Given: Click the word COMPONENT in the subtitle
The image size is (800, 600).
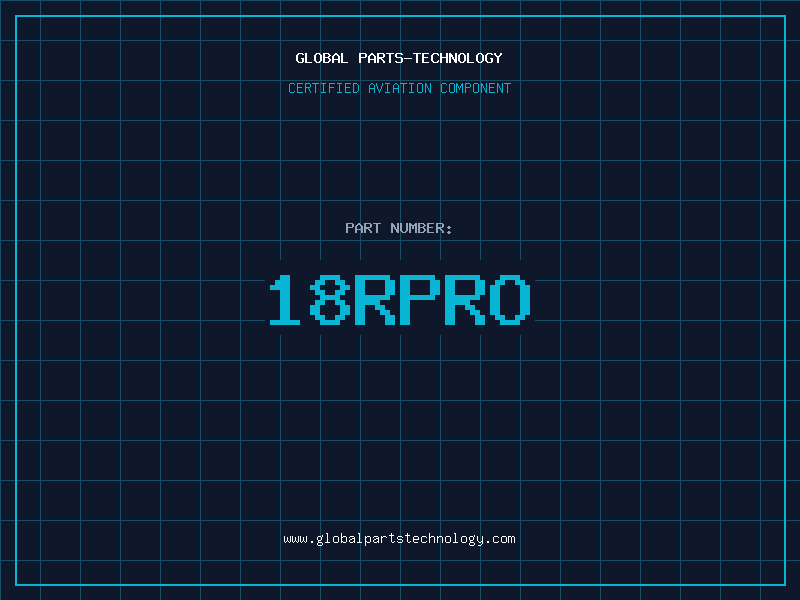Looking at the screenshot, I should (x=476, y=88).
